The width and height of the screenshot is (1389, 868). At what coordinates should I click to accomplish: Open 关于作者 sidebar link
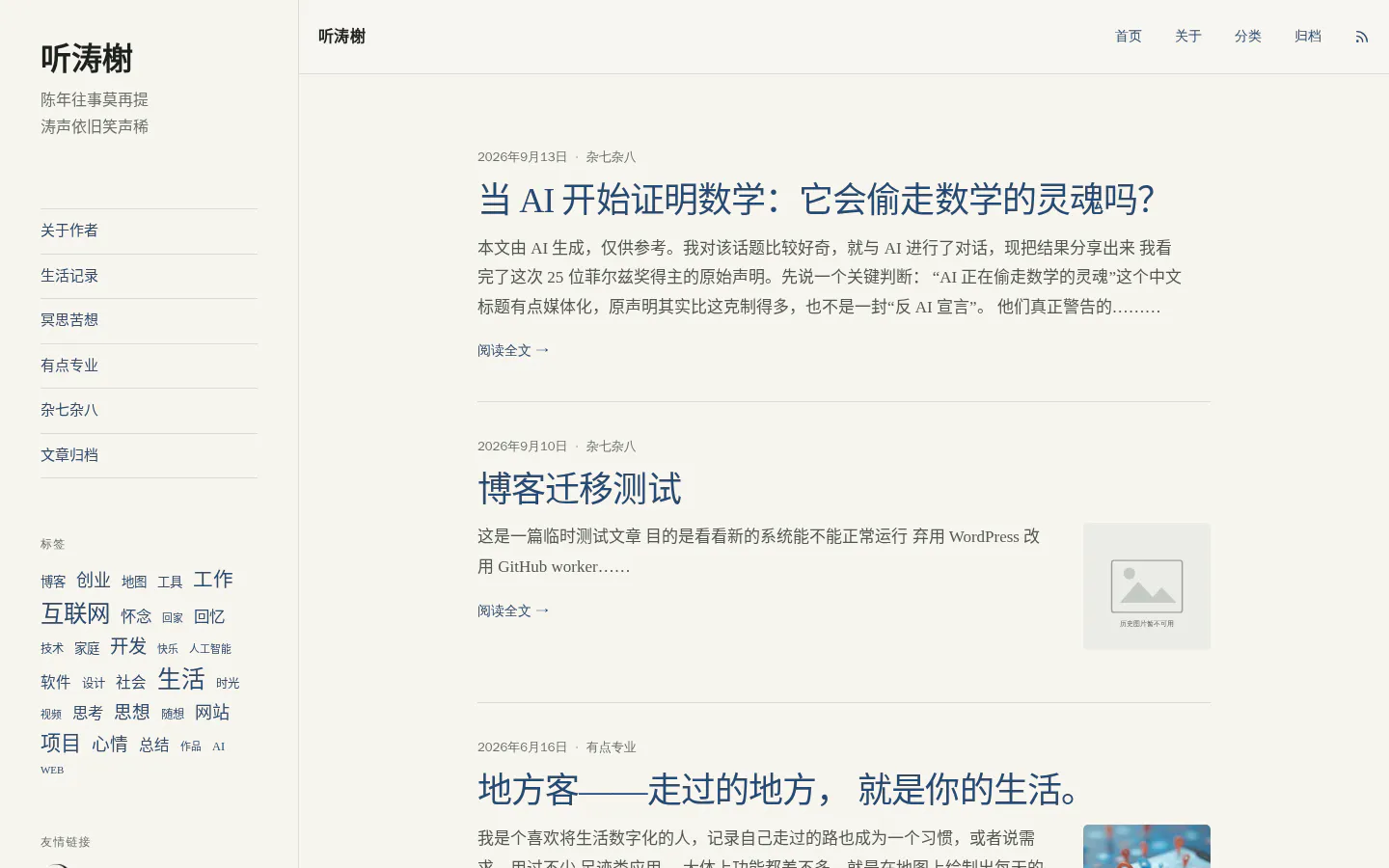[x=149, y=231]
